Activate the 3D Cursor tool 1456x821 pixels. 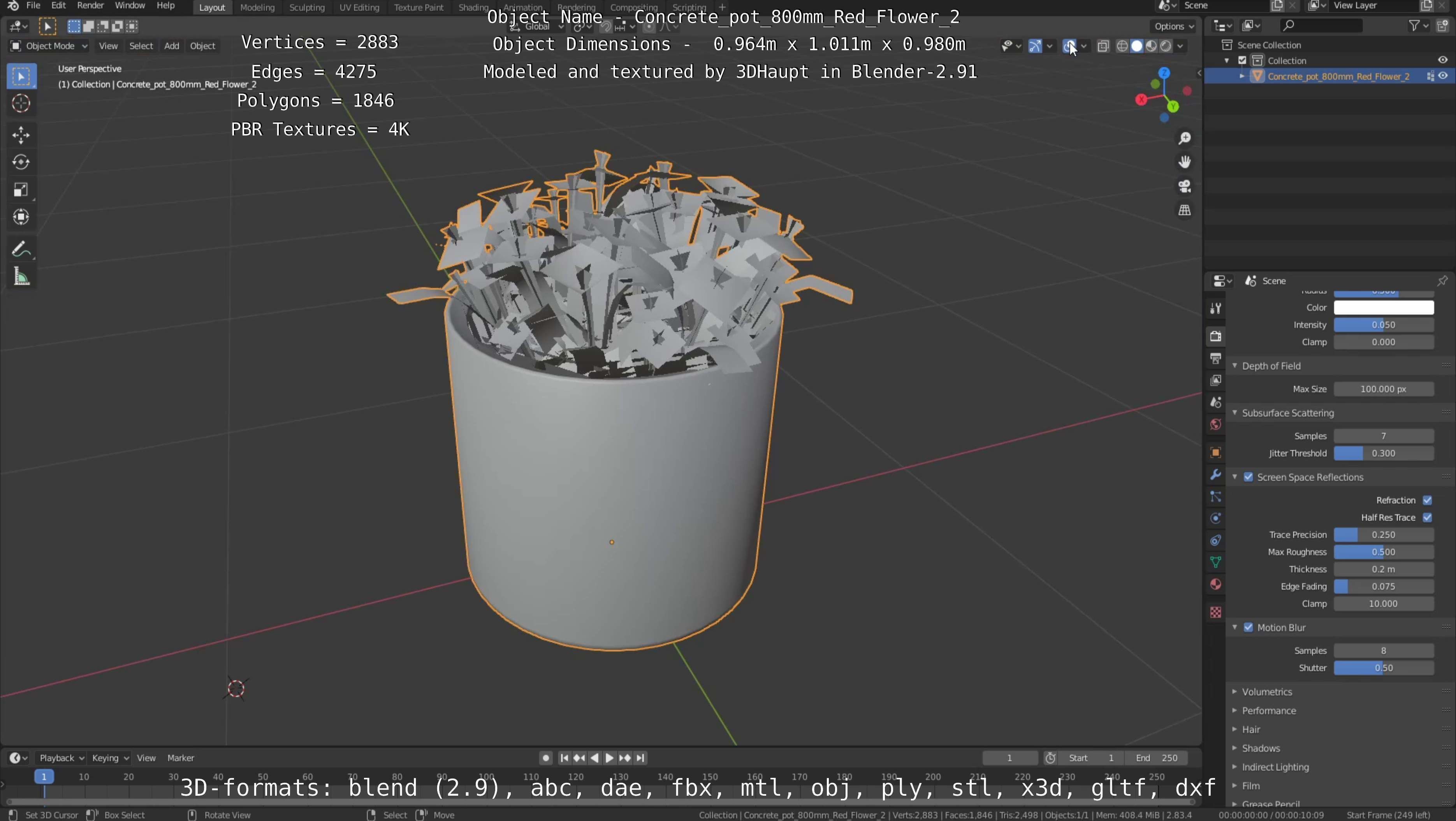click(21, 104)
